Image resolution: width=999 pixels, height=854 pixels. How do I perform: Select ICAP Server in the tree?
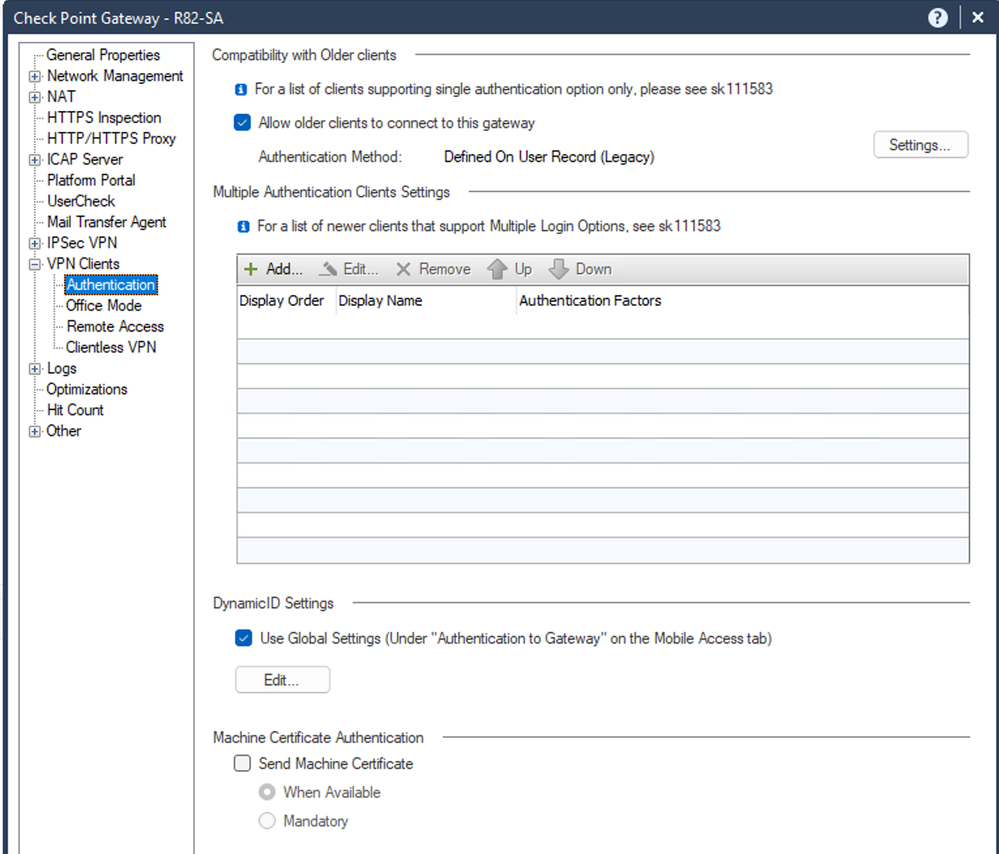tap(85, 159)
